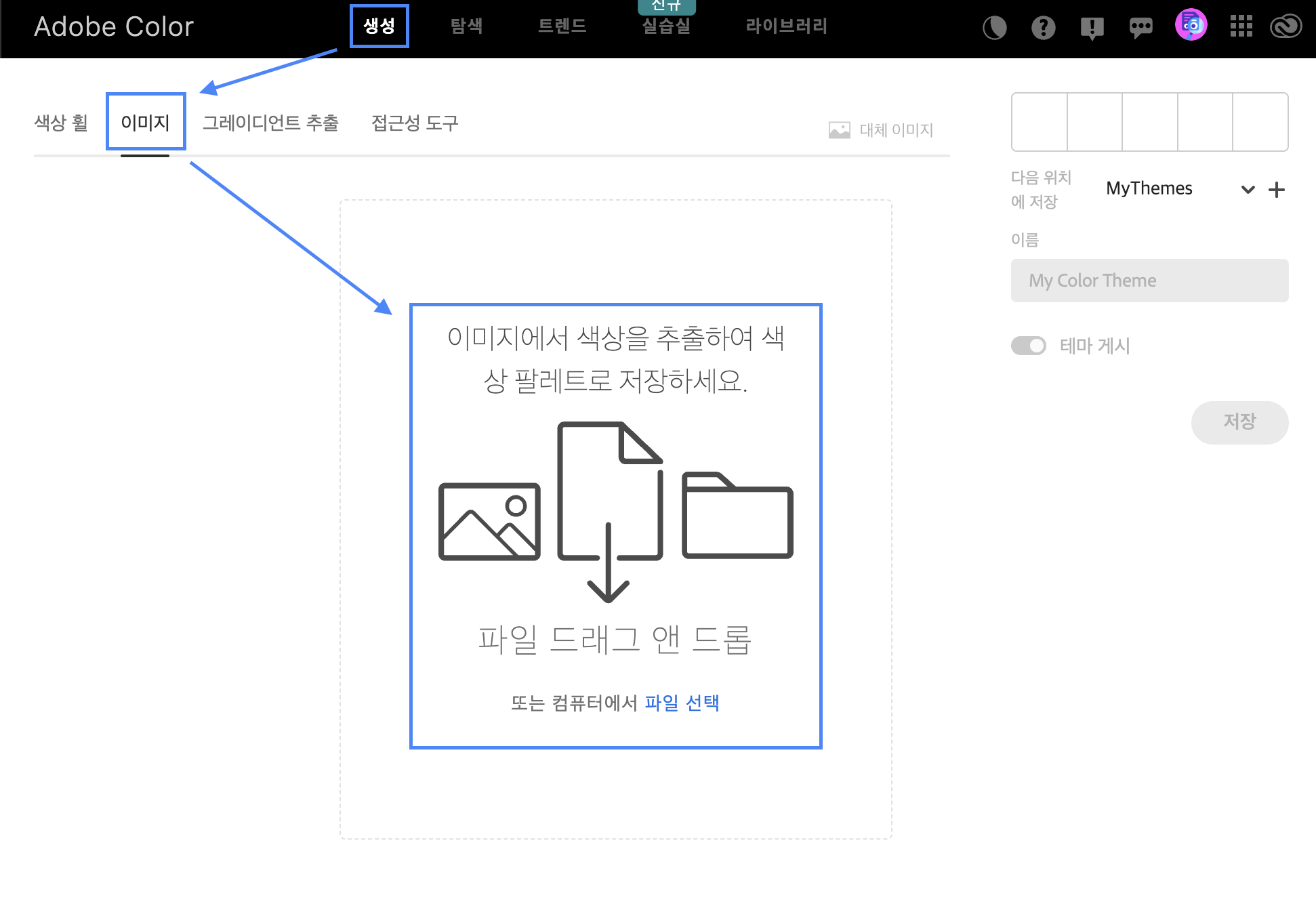Viewport: 1316px width, 904px height.
Task: Toggle the 테마 게시 switch
Action: pyautogui.click(x=1029, y=346)
